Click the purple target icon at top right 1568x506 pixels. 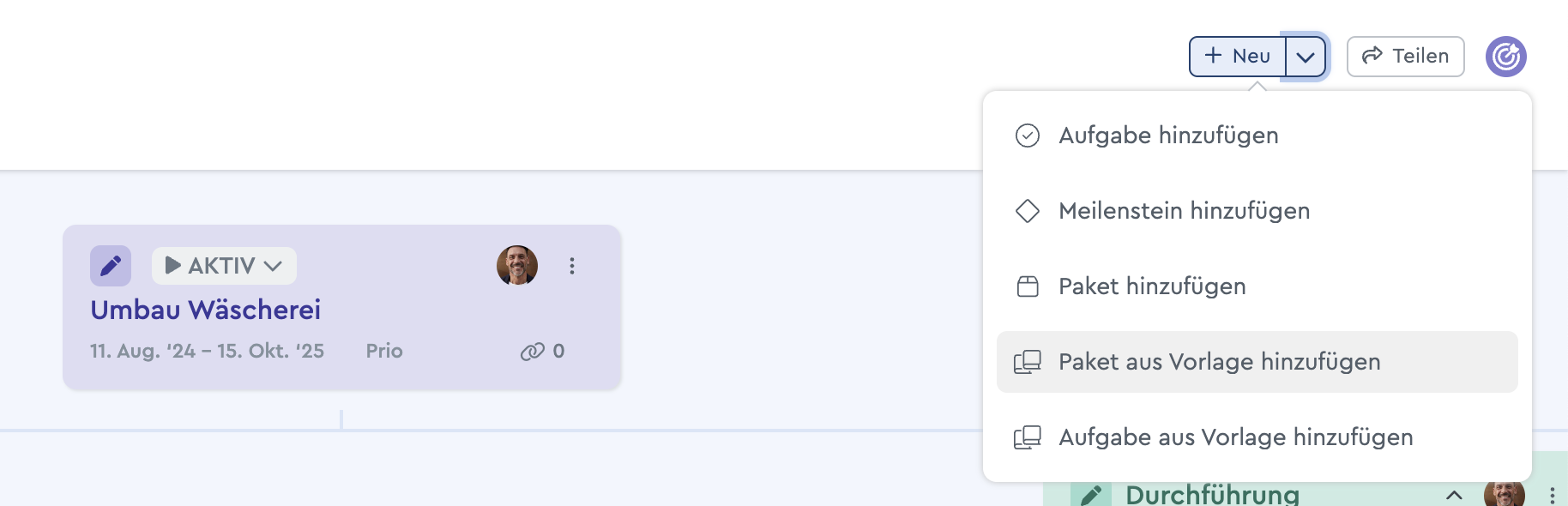coord(1506,57)
